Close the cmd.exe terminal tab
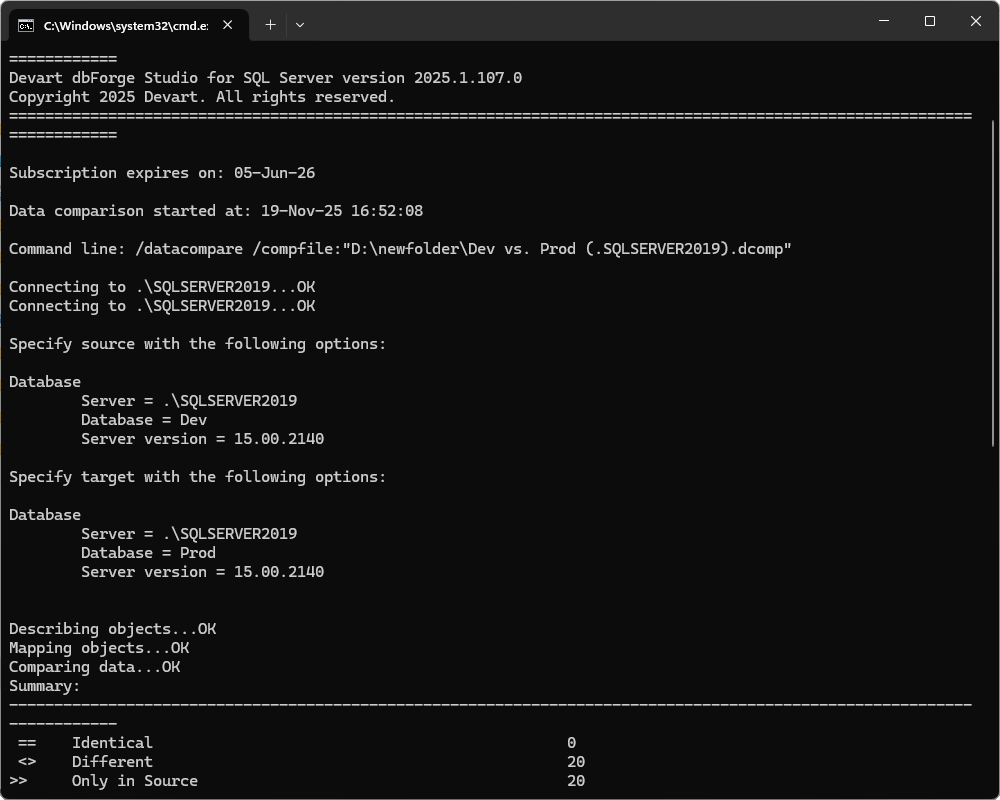Screen dimensions: 1000x800 [x=227, y=24]
